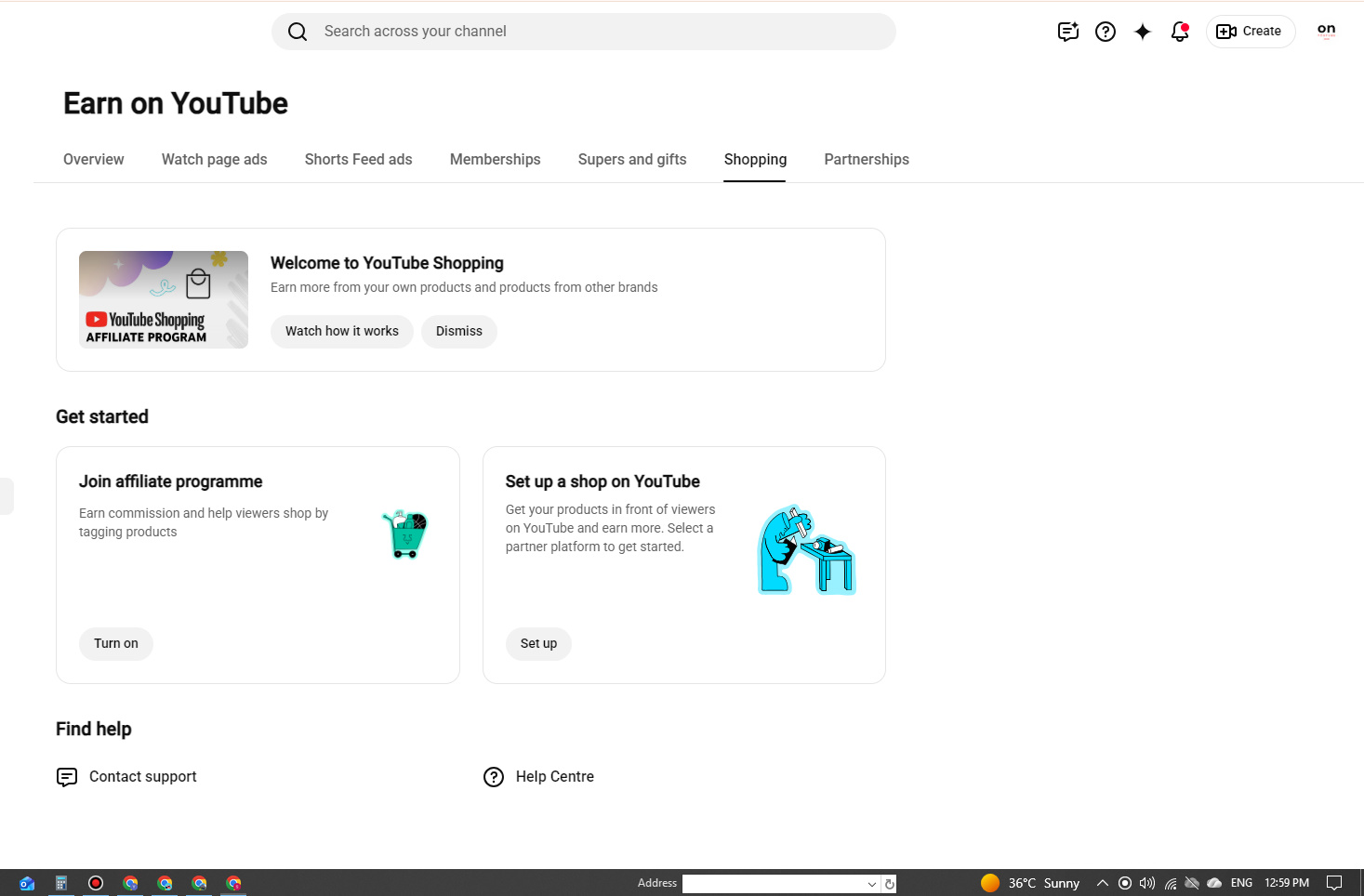Screen dimensions: 1364x896
Task: Click the Earn on YouTube heading
Action: tap(176, 103)
